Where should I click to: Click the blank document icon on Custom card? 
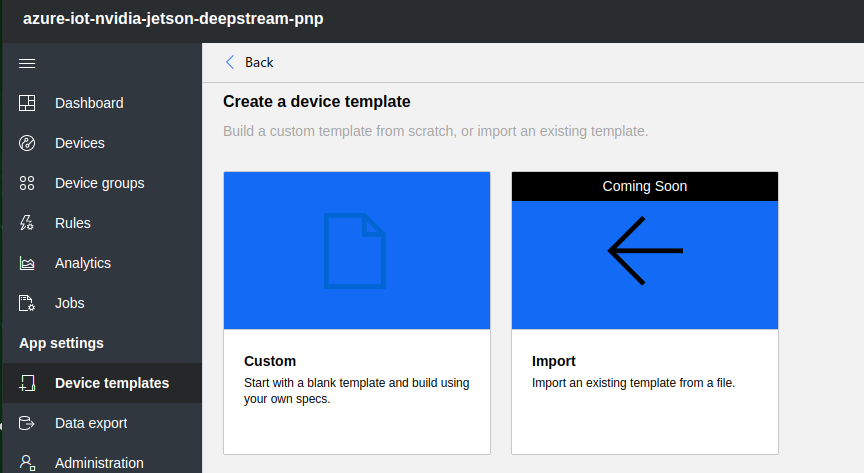(355, 251)
